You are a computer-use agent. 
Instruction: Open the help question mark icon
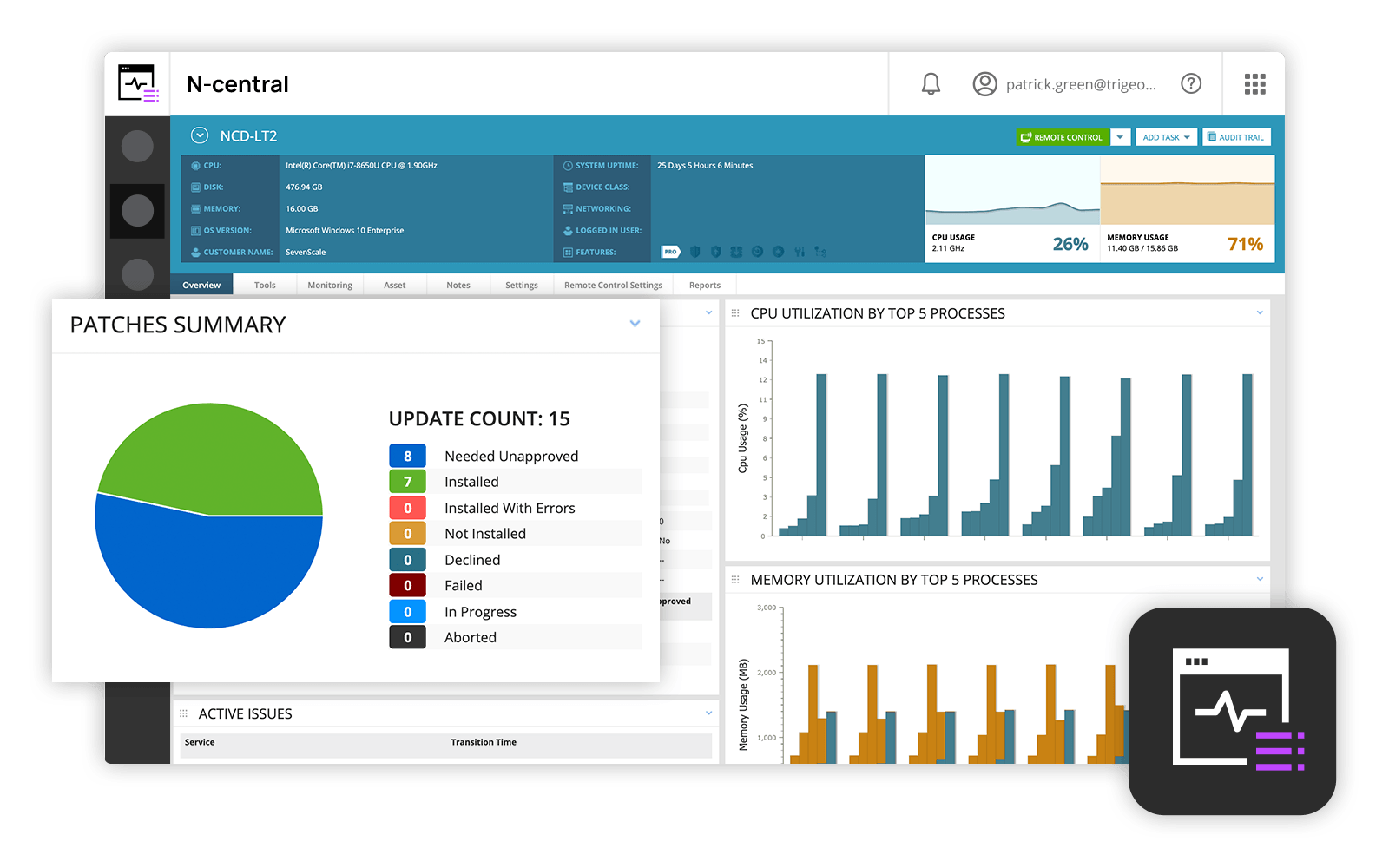coord(1191,83)
